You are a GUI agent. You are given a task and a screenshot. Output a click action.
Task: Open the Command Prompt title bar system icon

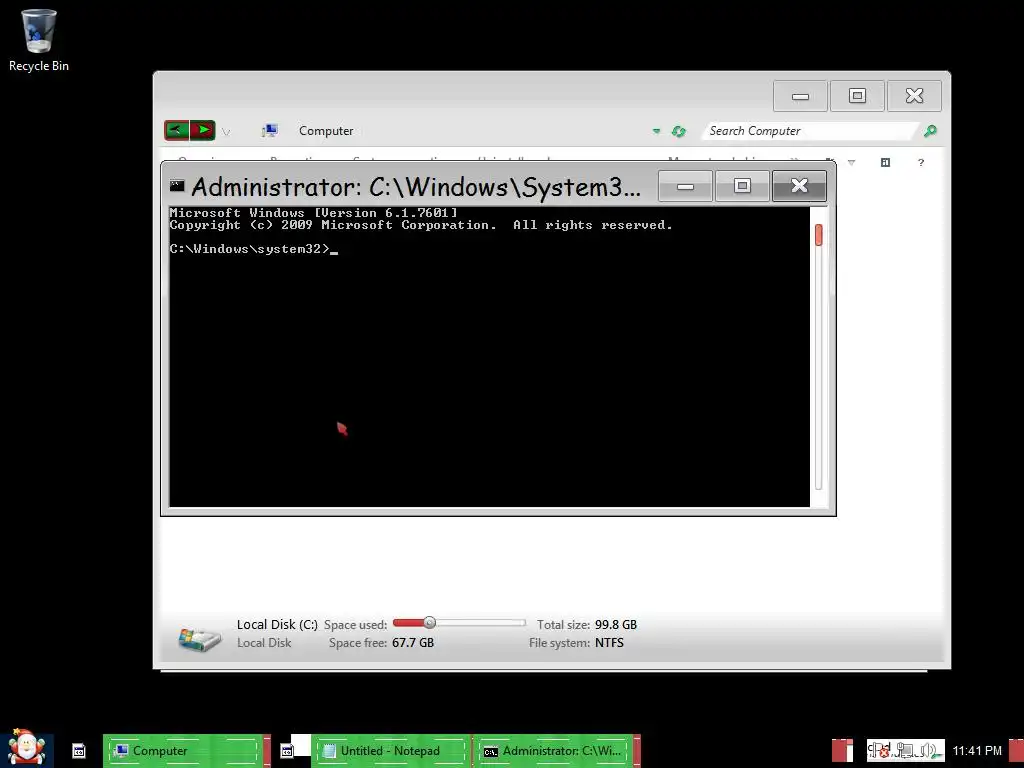tap(177, 186)
